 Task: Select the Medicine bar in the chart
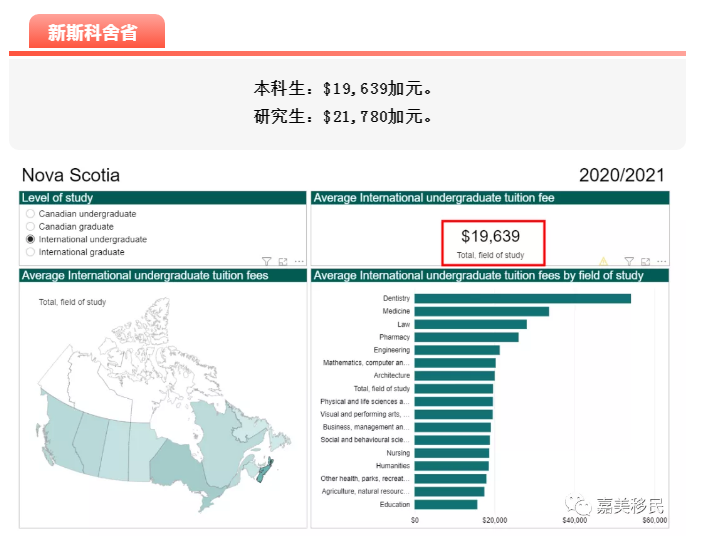pyautogui.click(x=481, y=311)
